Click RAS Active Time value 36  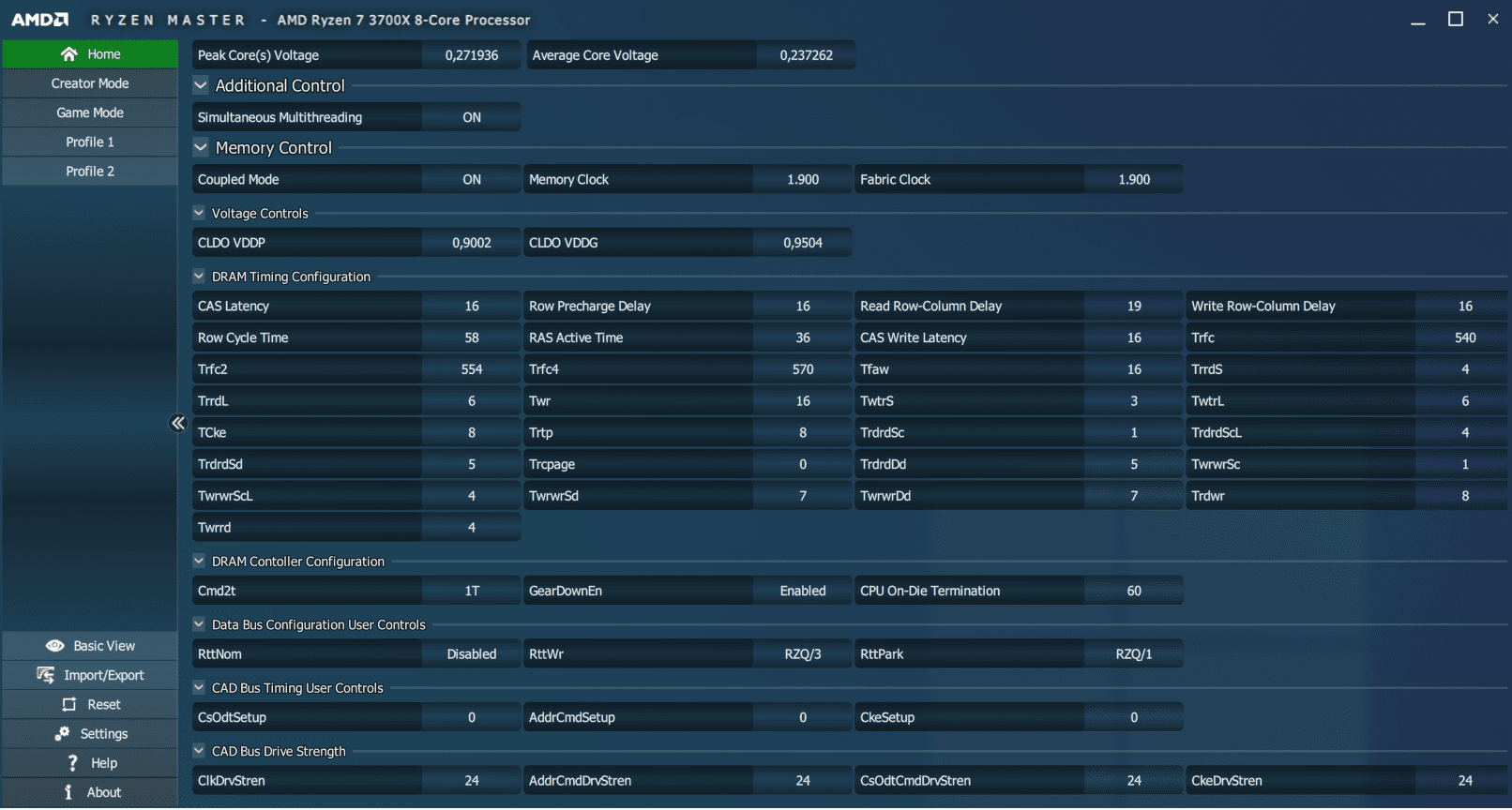pyautogui.click(x=803, y=337)
